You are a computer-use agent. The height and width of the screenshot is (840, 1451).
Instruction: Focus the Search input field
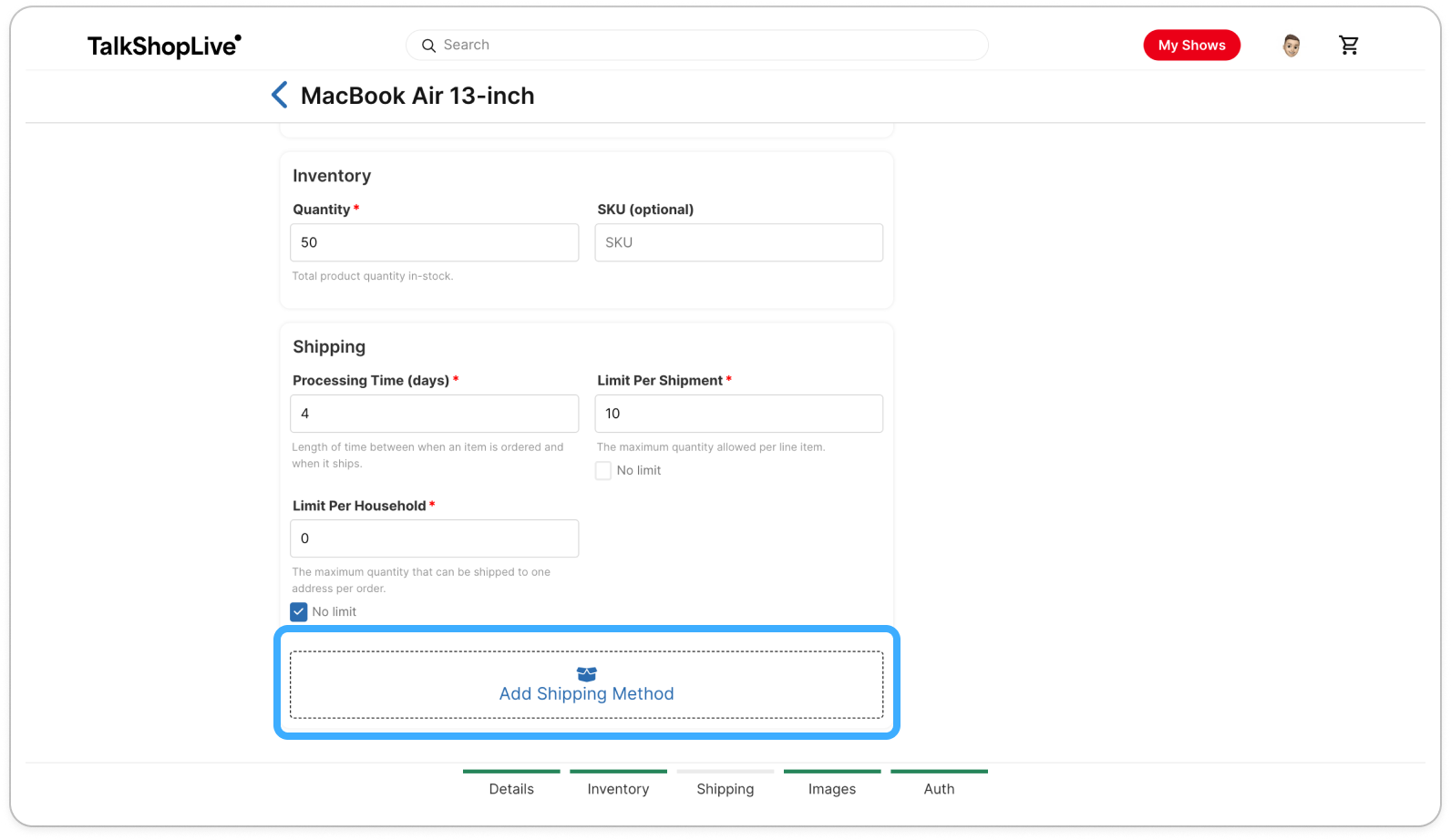[x=697, y=45]
